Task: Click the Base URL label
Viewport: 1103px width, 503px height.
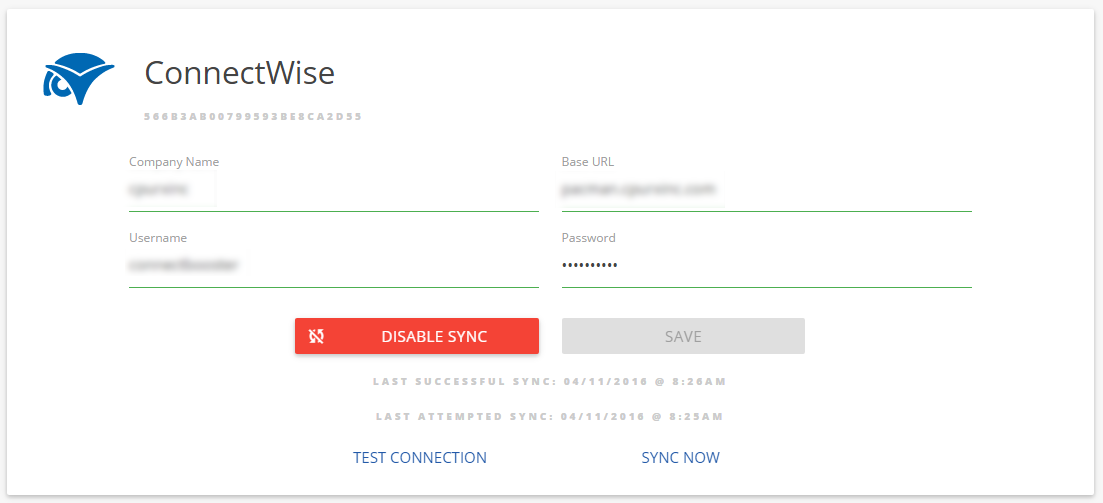Action: pos(587,162)
